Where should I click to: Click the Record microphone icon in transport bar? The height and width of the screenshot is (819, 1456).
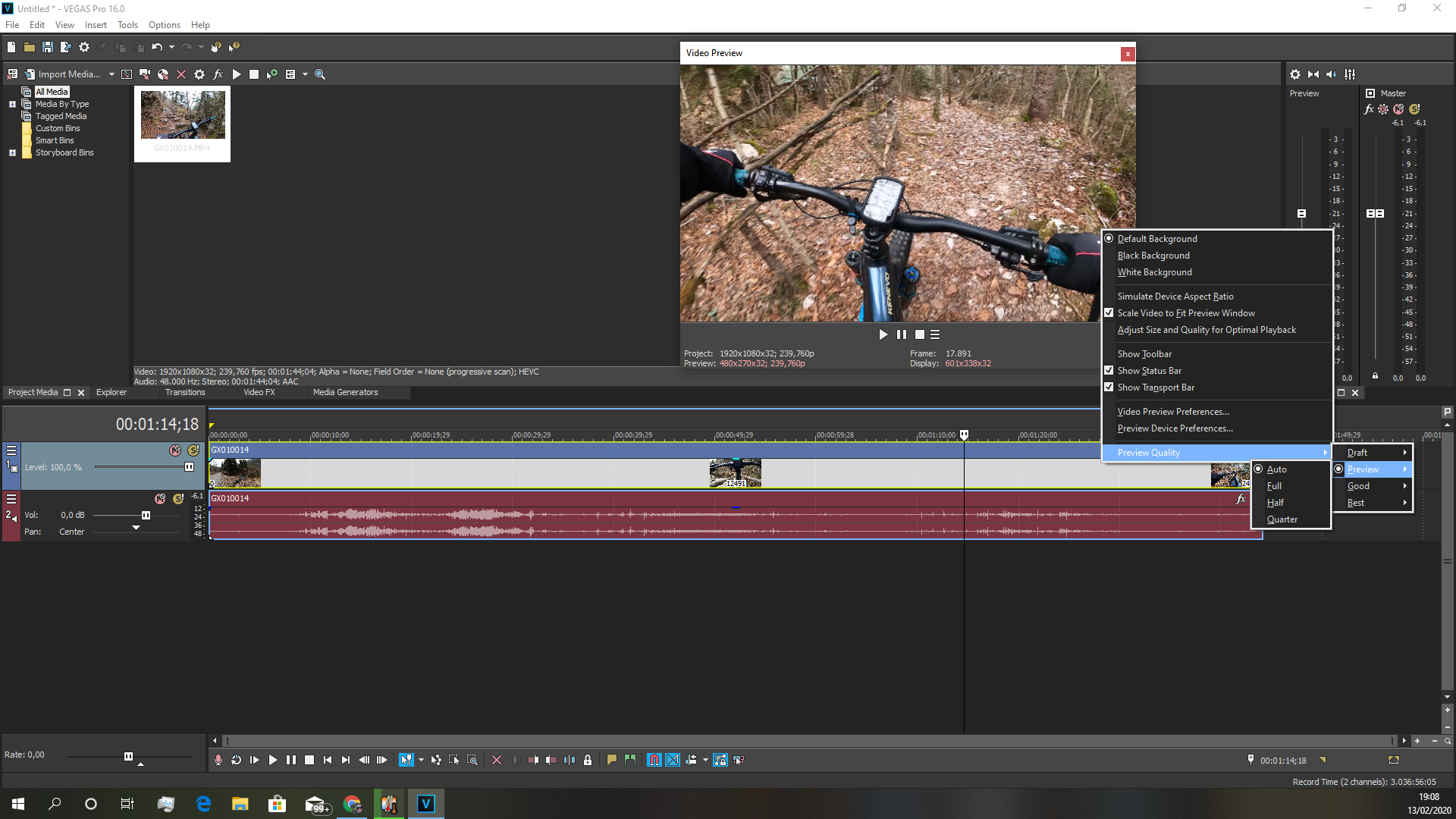(218, 760)
